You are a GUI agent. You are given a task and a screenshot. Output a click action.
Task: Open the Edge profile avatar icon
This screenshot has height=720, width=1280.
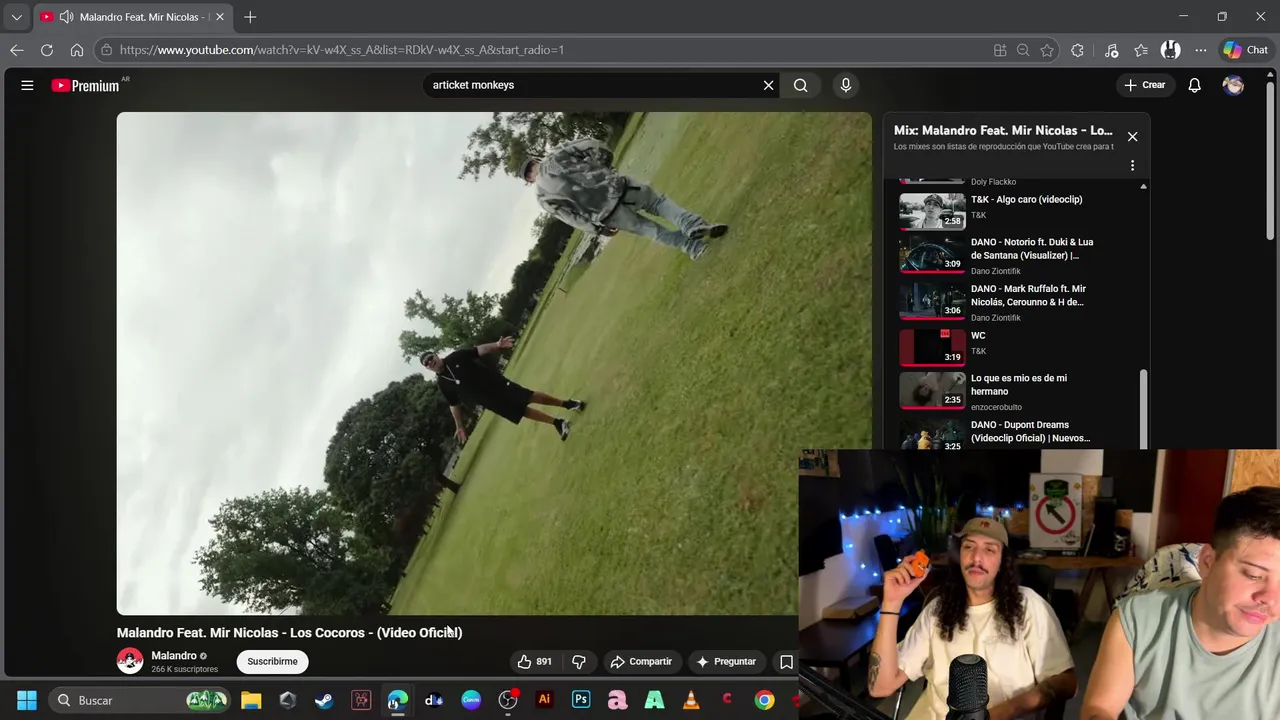(x=1171, y=50)
